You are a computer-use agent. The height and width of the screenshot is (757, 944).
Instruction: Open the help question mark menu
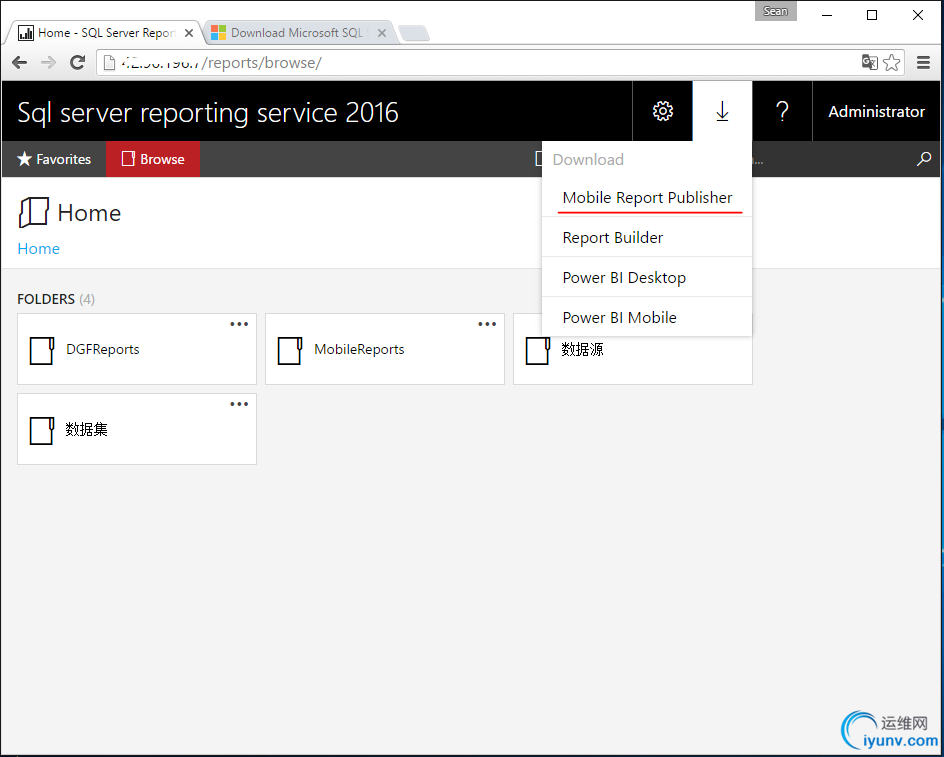tap(781, 111)
